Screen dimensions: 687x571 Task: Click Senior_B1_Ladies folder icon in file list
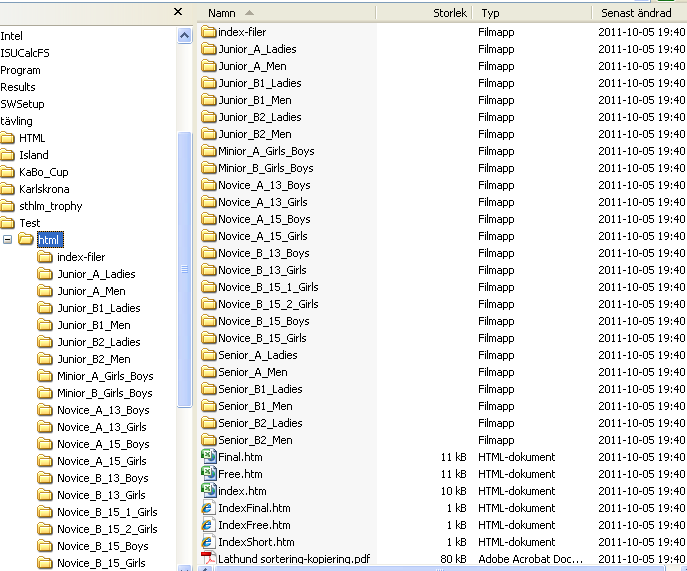pyautogui.click(x=209, y=389)
